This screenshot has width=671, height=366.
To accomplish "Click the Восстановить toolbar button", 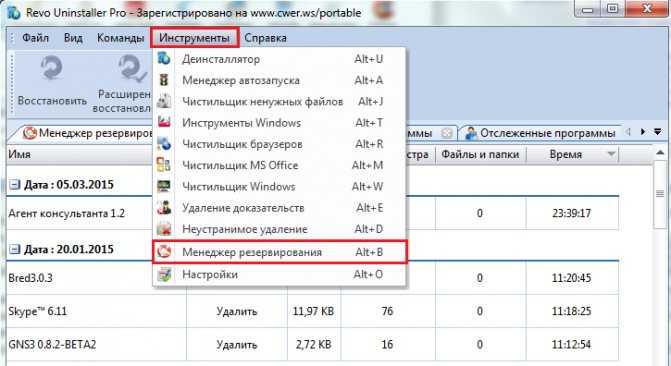I will pyautogui.click(x=52, y=82).
